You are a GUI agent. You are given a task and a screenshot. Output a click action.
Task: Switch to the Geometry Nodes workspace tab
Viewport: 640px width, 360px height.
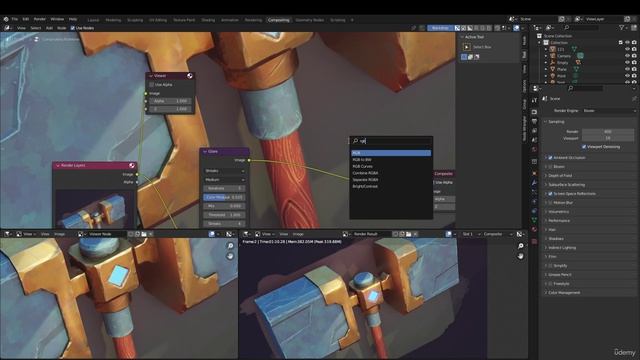[309, 20]
